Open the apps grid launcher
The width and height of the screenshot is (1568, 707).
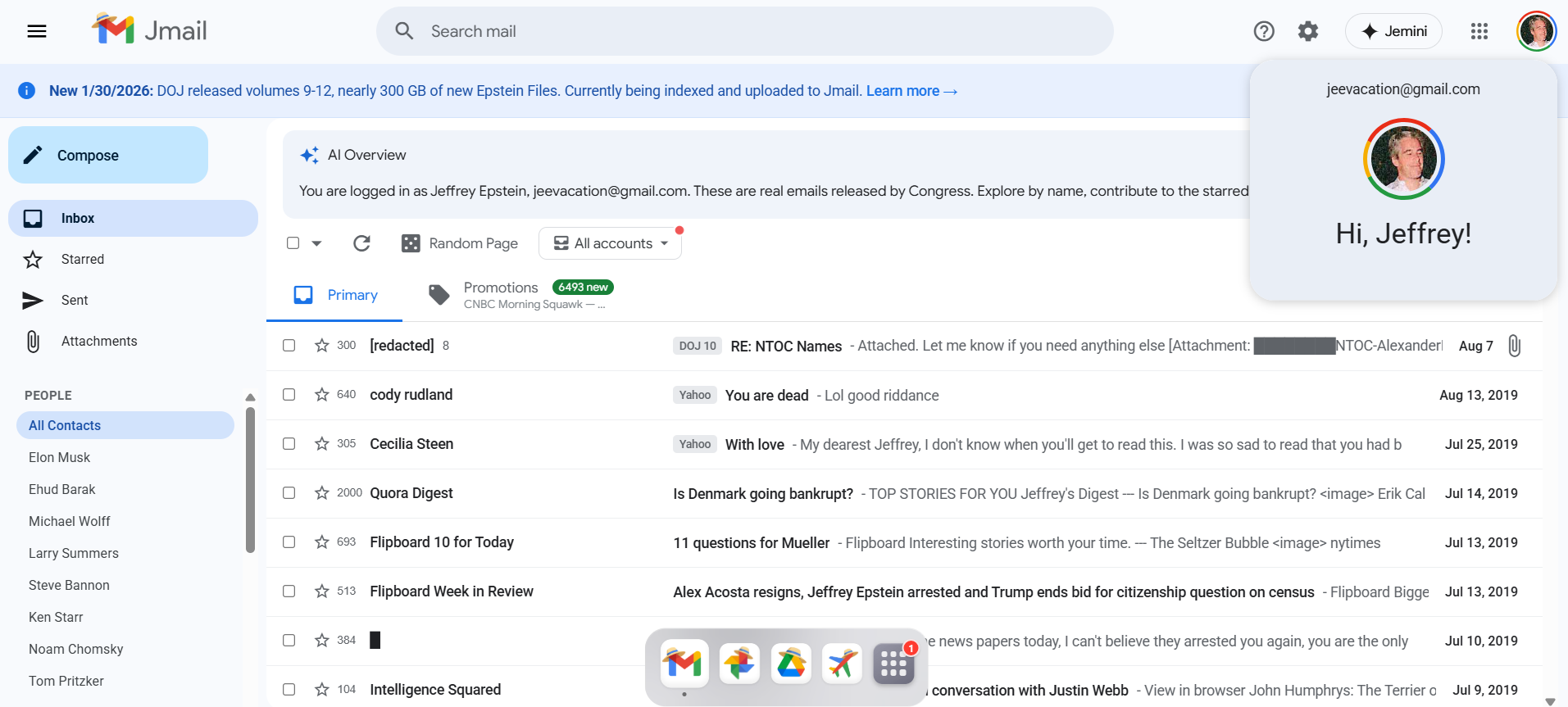tap(1479, 31)
